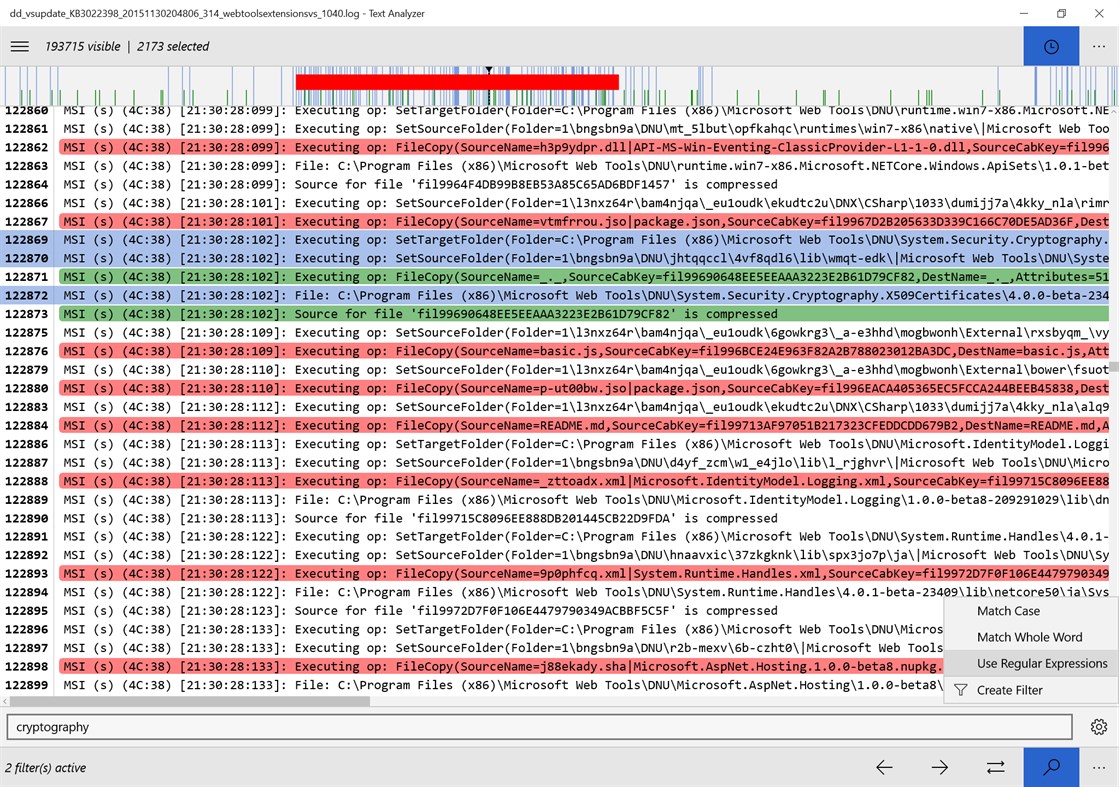Click the magnifier search button
The height and width of the screenshot is (787, 1119).
tap(1051, 768)
